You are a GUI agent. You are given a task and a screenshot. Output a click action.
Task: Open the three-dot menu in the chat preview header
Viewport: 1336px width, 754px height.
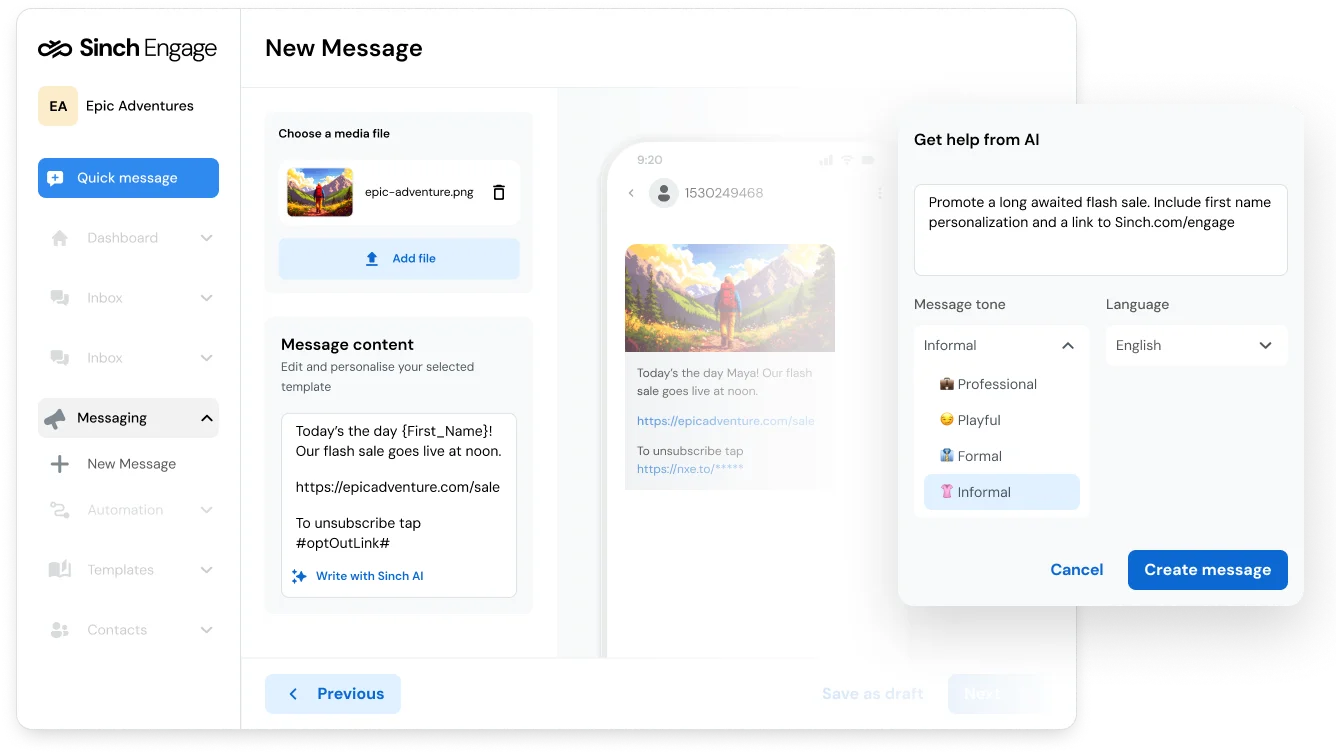[x=879, y=193]
